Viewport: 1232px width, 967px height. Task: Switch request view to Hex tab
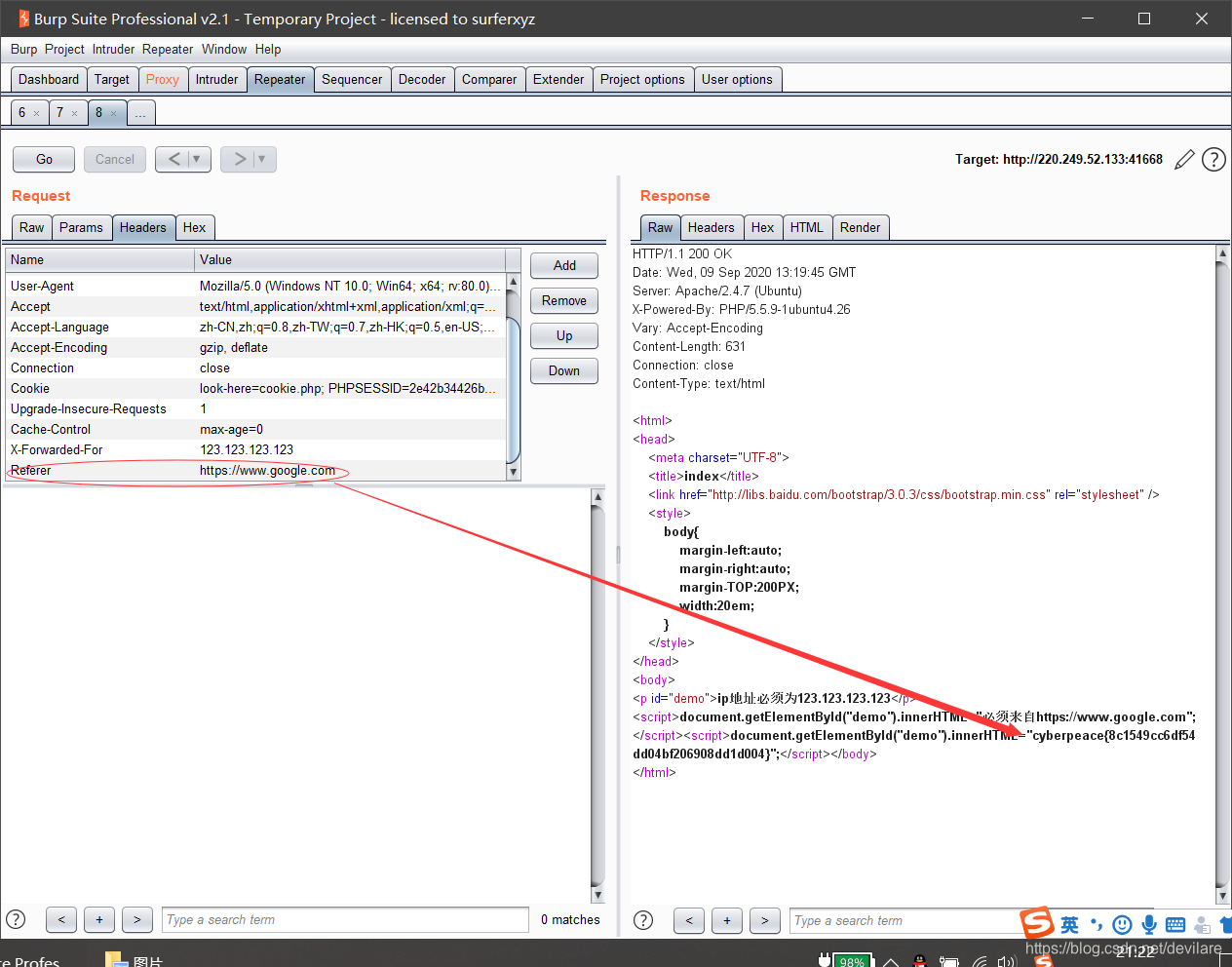click(195, 228)
